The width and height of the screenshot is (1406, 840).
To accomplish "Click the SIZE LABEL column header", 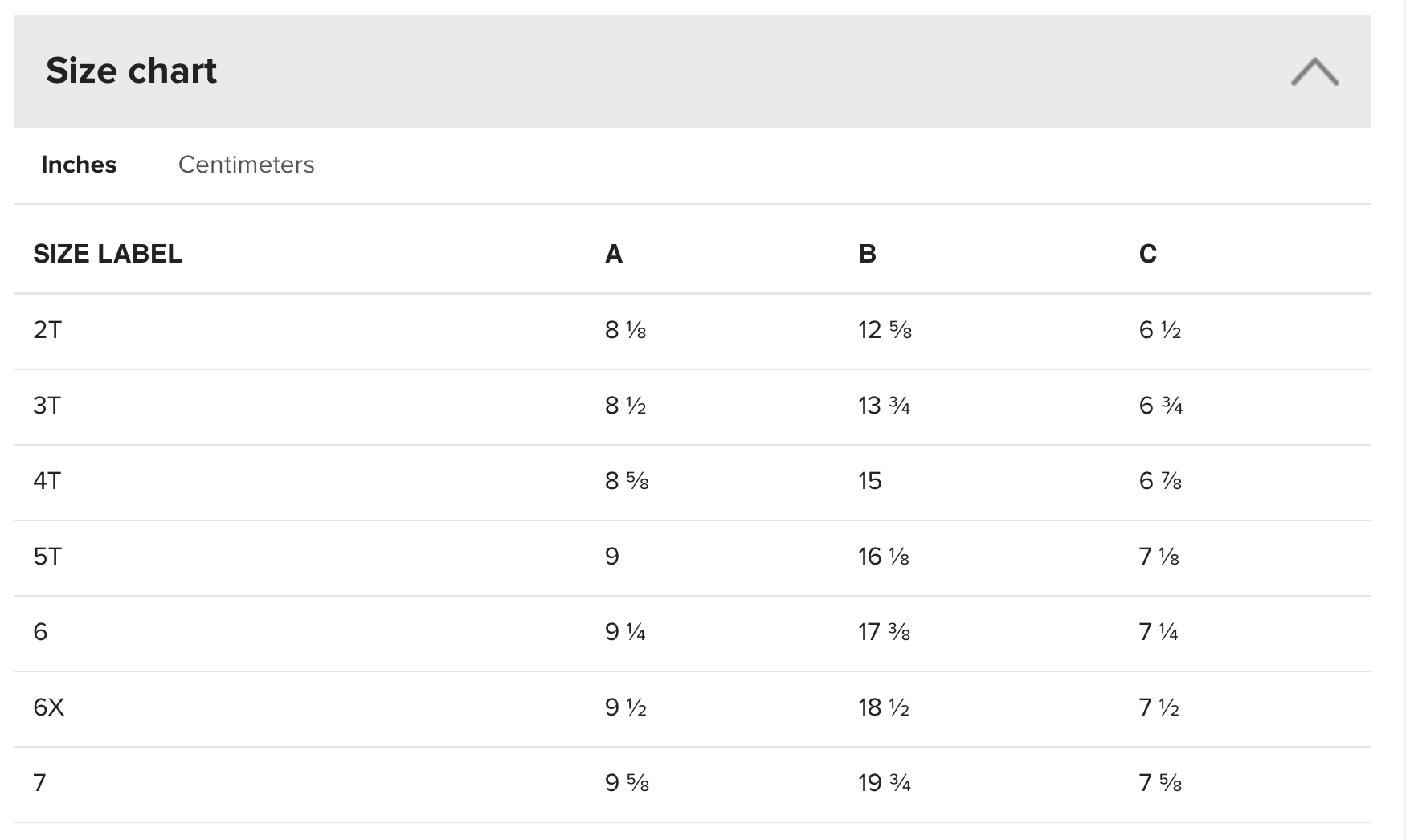I will coord(108,254).
